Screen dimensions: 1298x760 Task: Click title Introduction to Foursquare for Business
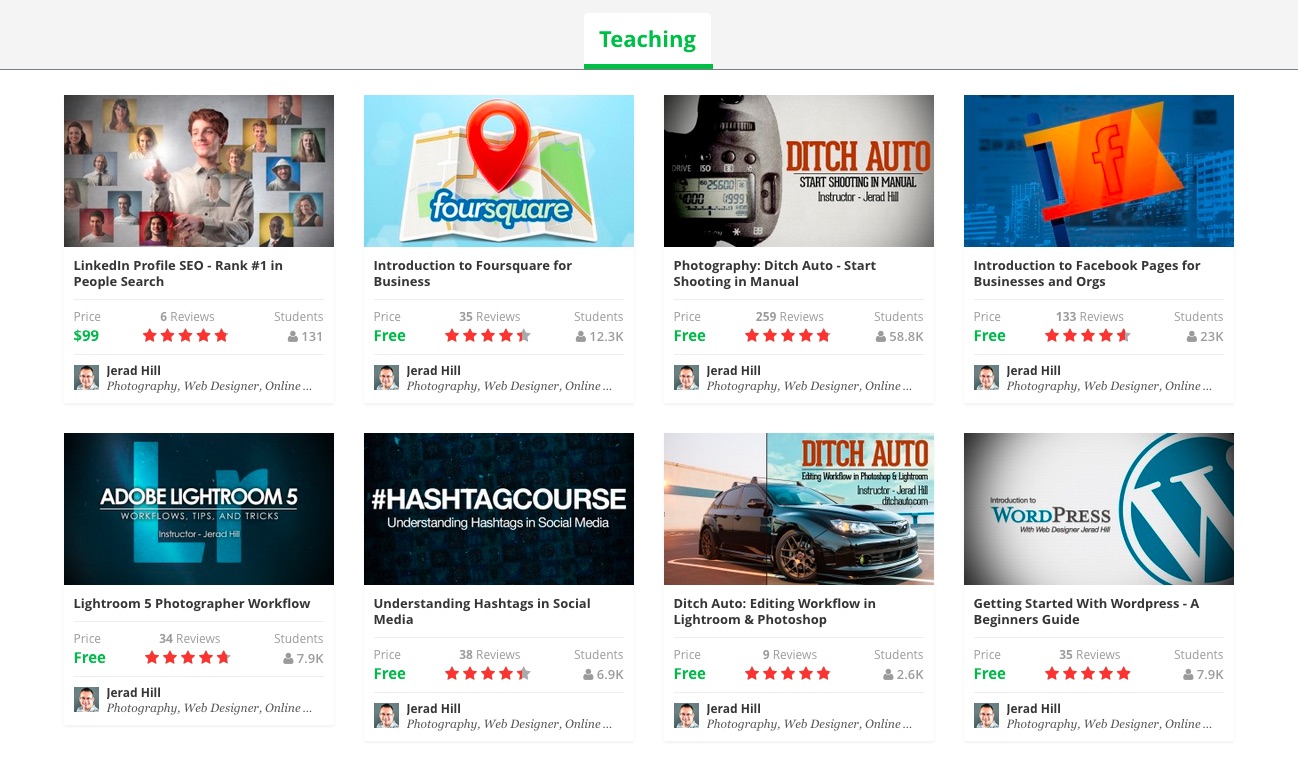coord(473,273)
